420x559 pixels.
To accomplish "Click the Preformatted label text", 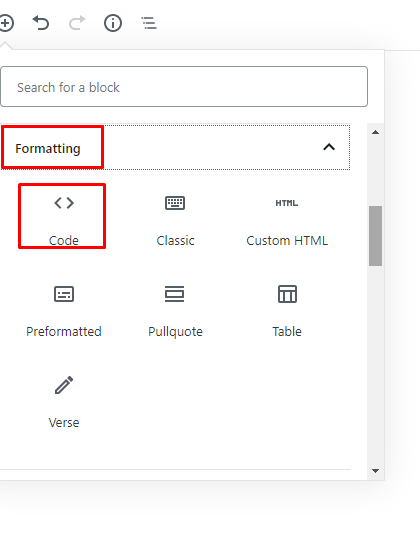I will click(x=64, y=332).
